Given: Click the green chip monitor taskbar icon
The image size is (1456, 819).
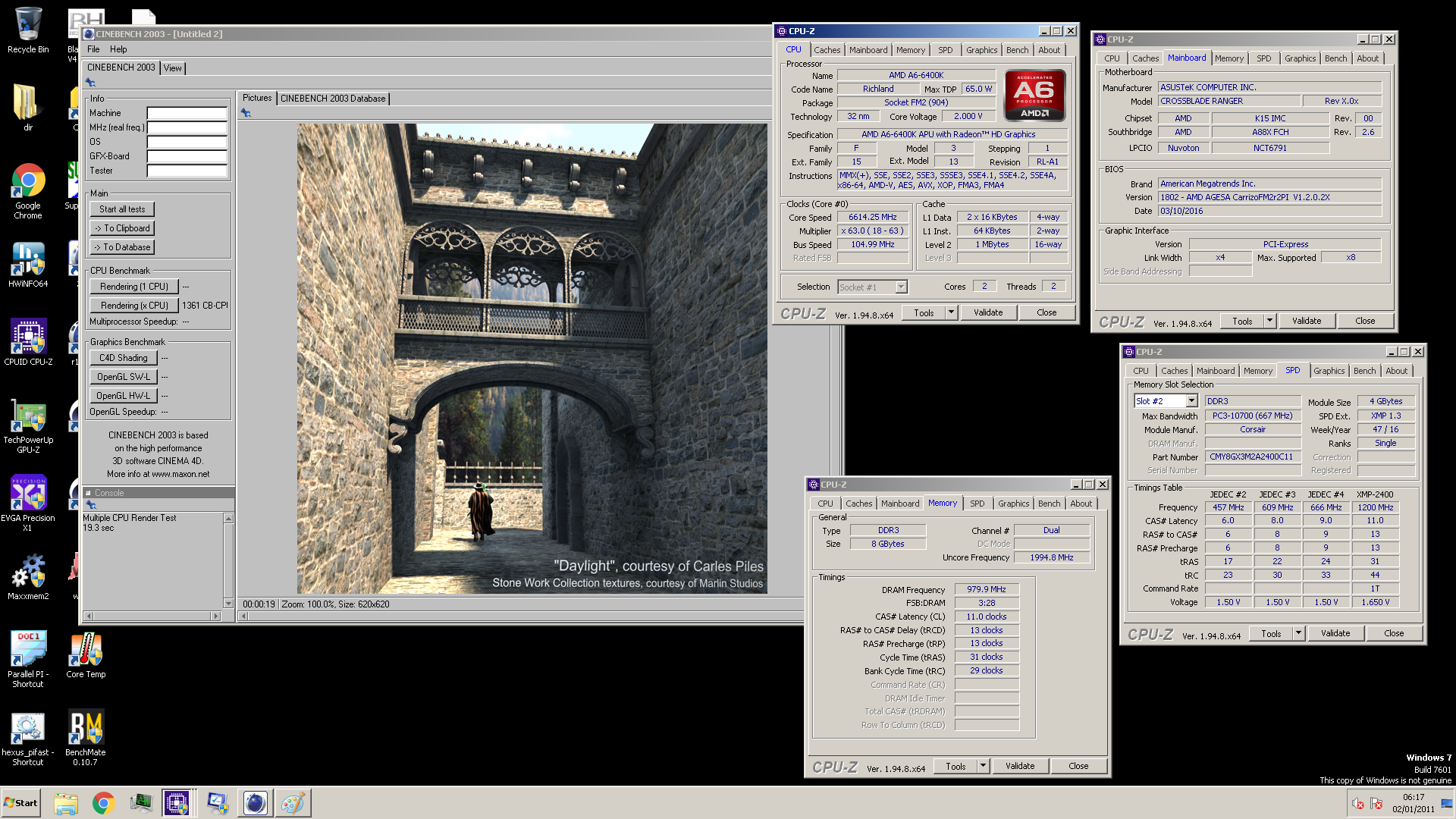Looking at the screenshot, I should [x=140, y=803].
